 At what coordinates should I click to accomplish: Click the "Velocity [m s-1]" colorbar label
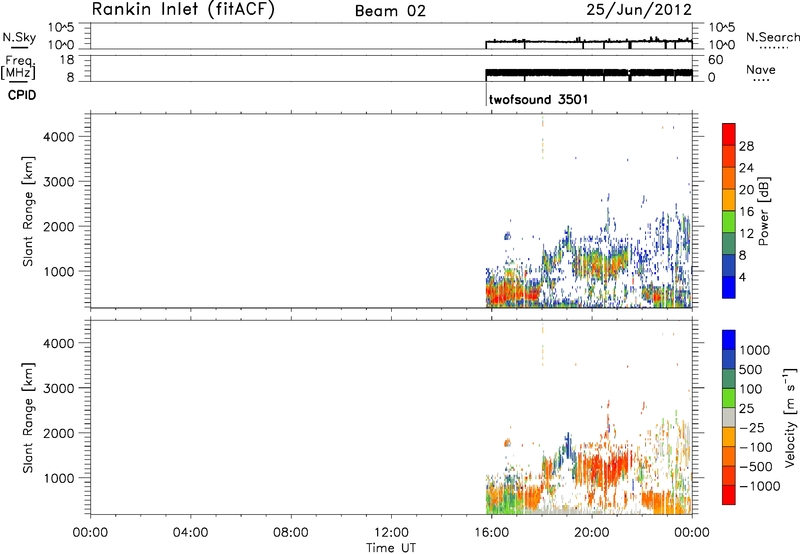coord(790,417)
